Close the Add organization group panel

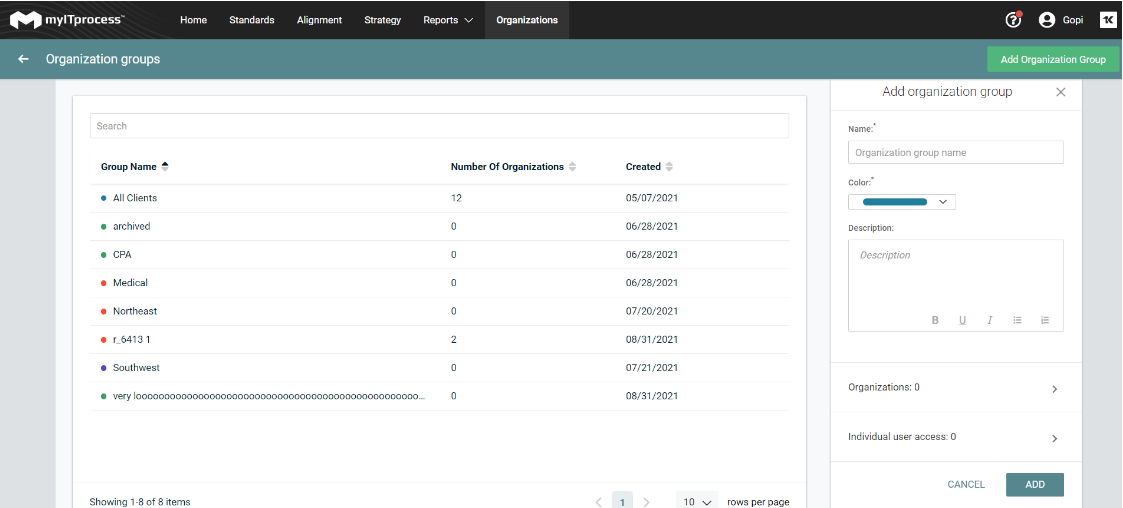tap(1061, 92)
